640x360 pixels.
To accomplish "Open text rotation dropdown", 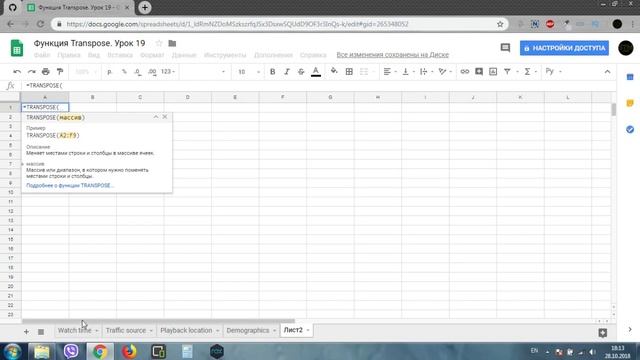I will click(445, 71).
